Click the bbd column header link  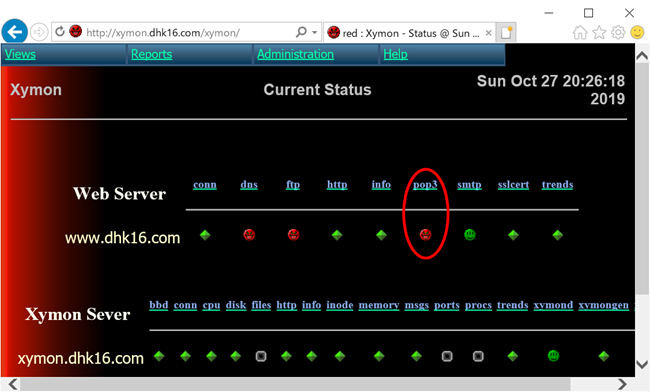[x=159, y=305]
